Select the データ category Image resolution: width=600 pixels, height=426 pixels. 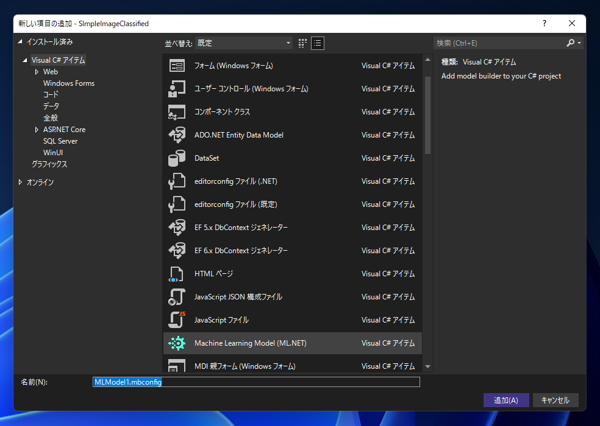tap(51, 106)
